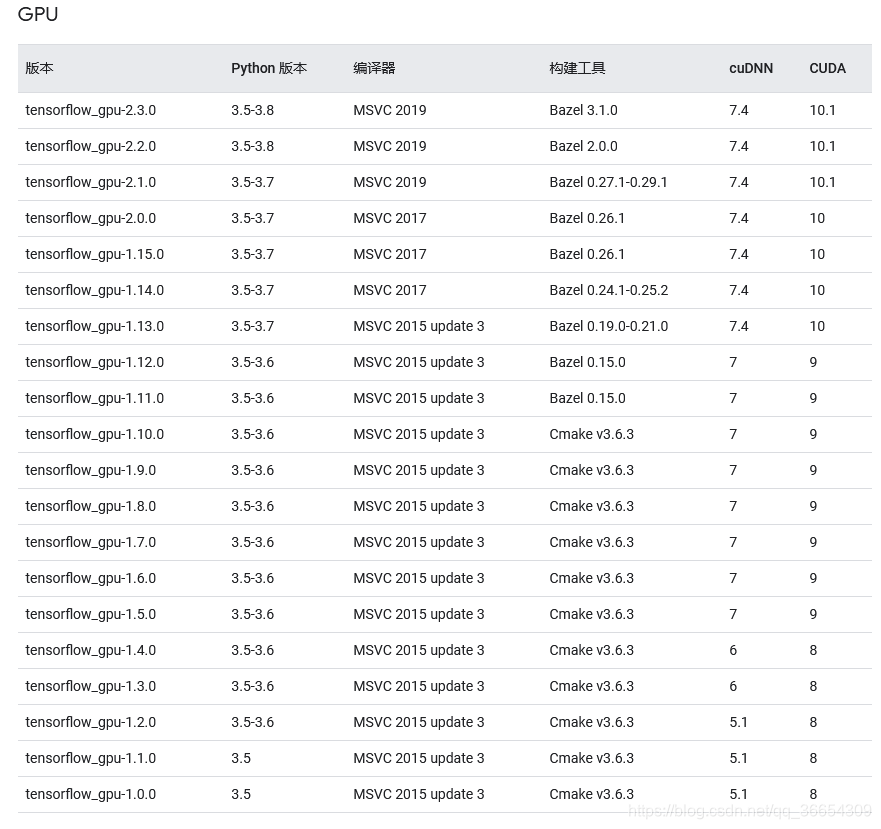Viewport: 881px width, 829px height.
Task: Click CUDA 9 in tensorflow_gpu-1.6.0 row
Action: point(813,578)
